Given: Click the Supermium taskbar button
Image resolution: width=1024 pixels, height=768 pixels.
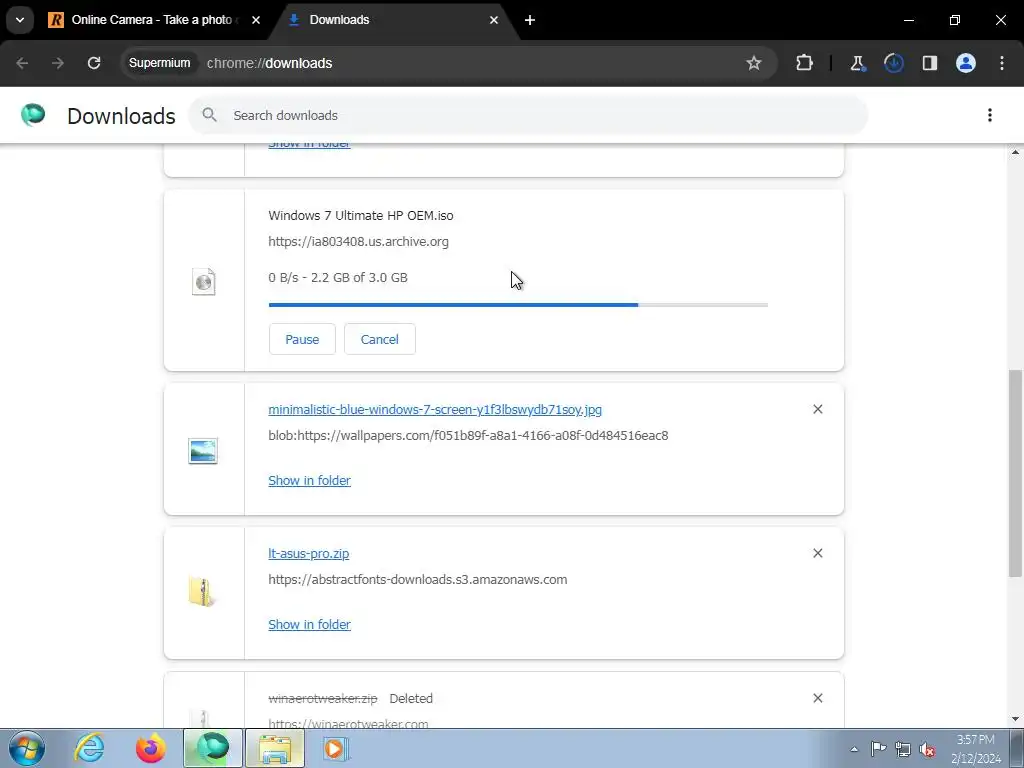Looking at the screenshot, I should coord(213,748).
